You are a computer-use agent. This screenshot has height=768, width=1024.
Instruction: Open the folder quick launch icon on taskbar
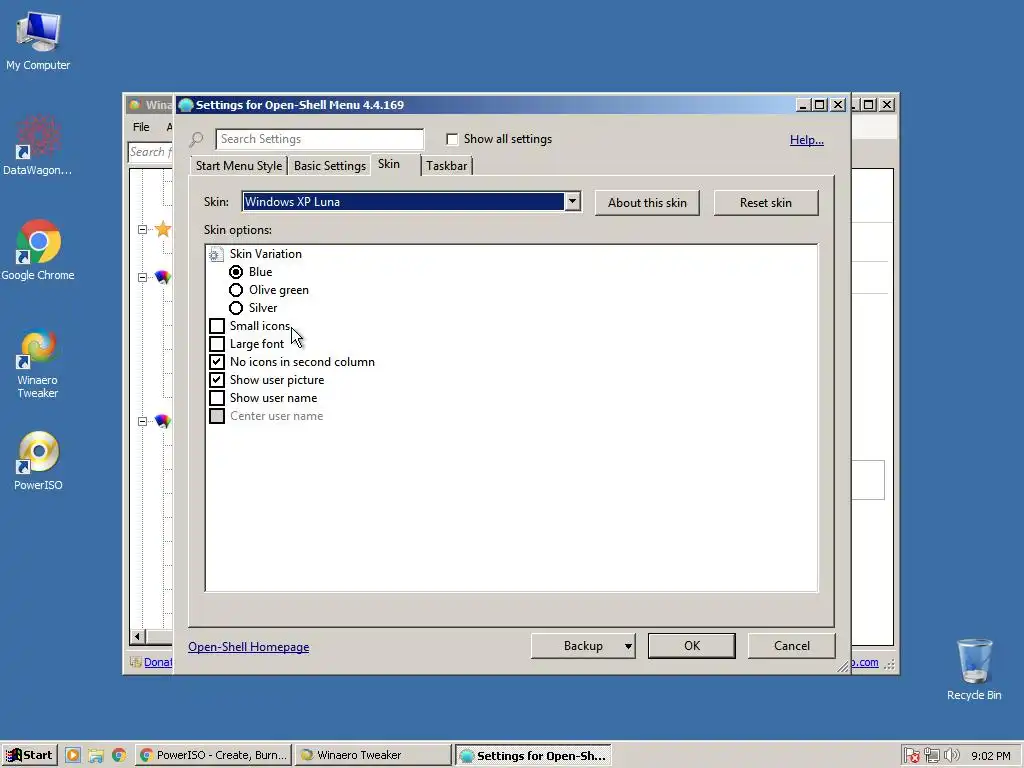pos(96,755)
